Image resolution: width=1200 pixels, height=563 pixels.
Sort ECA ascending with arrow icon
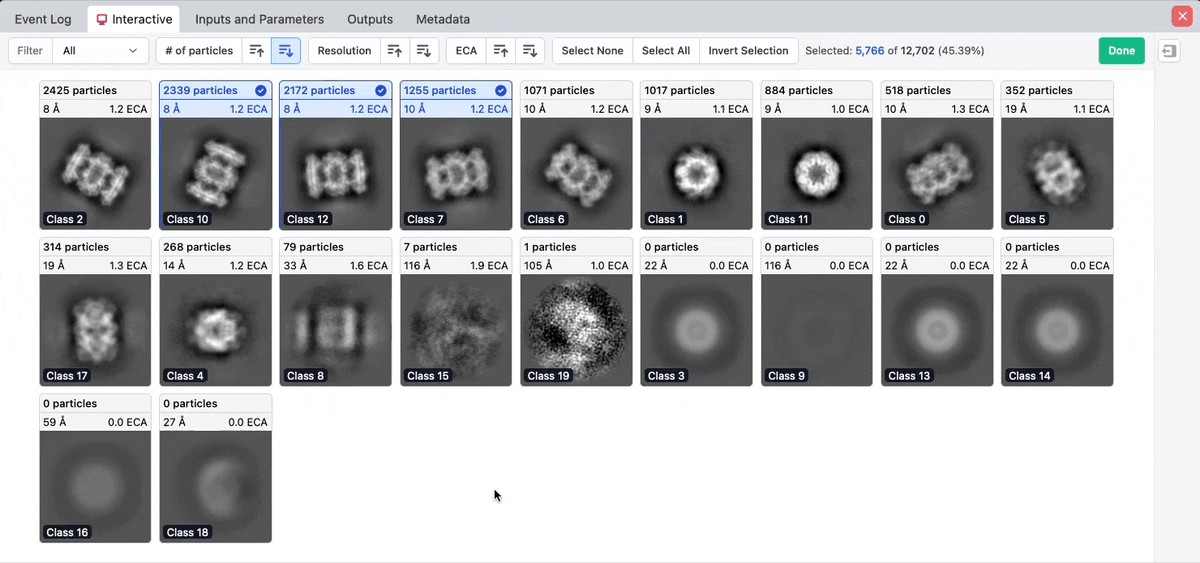pyautogui.click(x=502, y=51)
